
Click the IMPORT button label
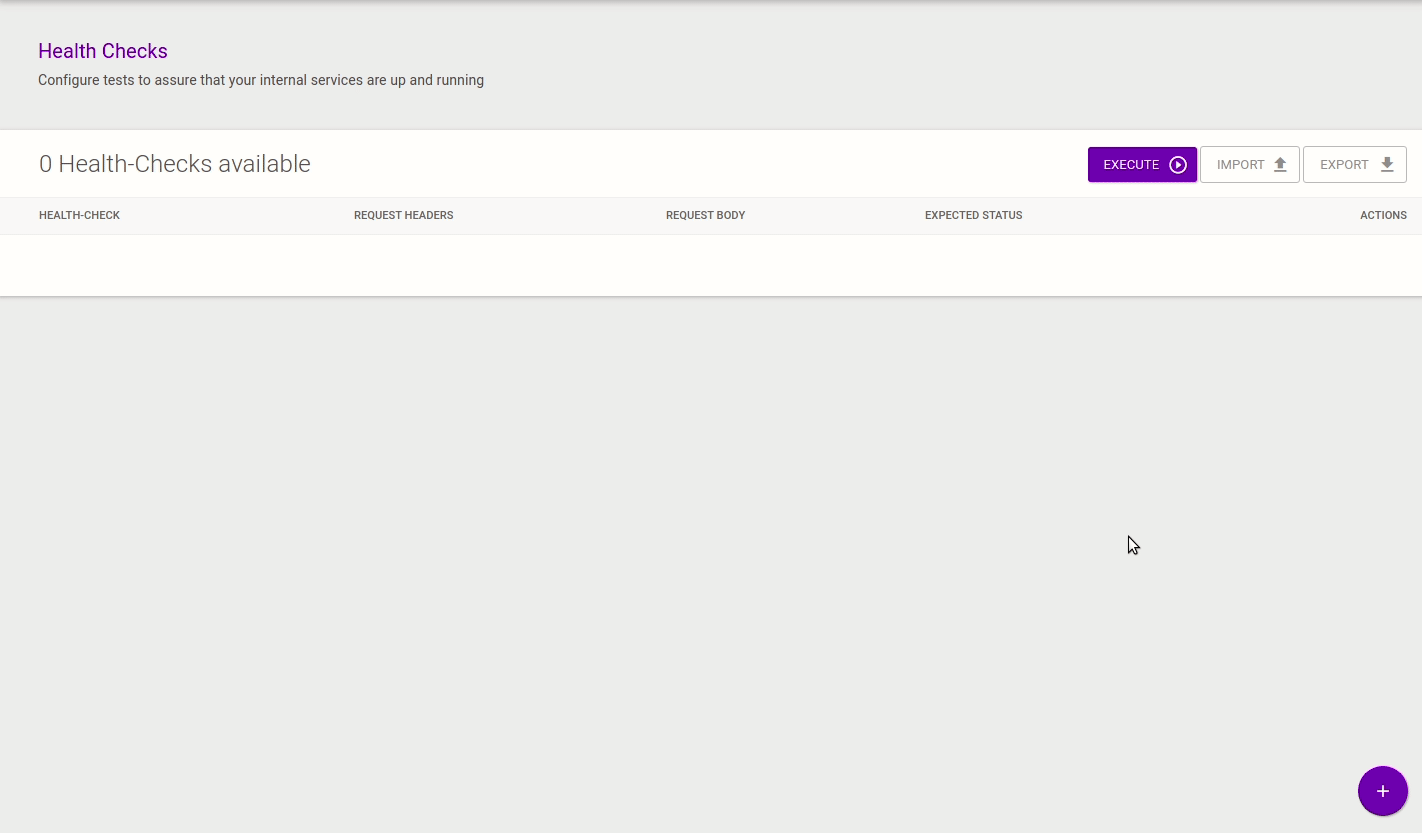click(1240, 165)
